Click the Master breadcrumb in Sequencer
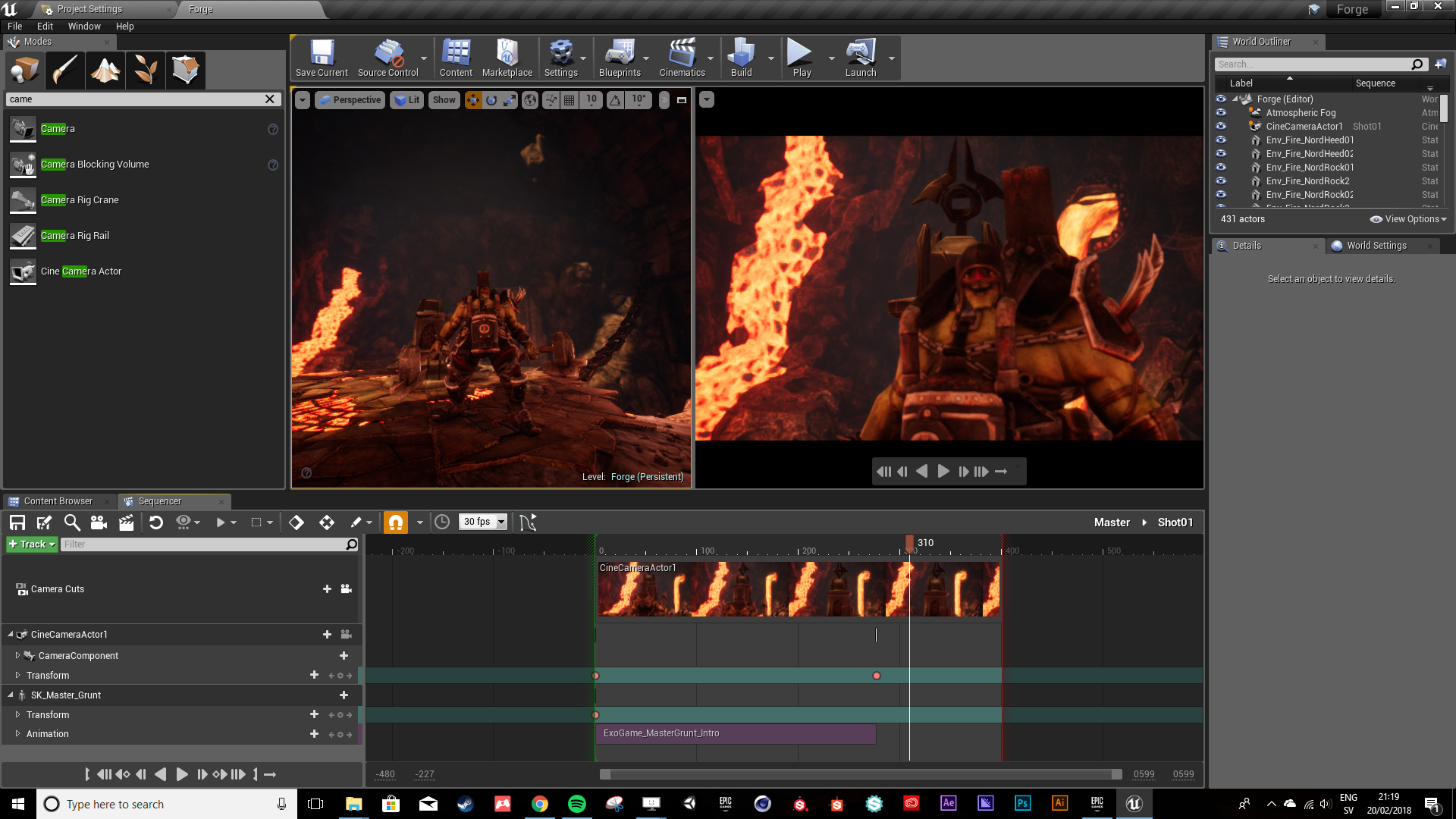 click(x=1111, y=522)
